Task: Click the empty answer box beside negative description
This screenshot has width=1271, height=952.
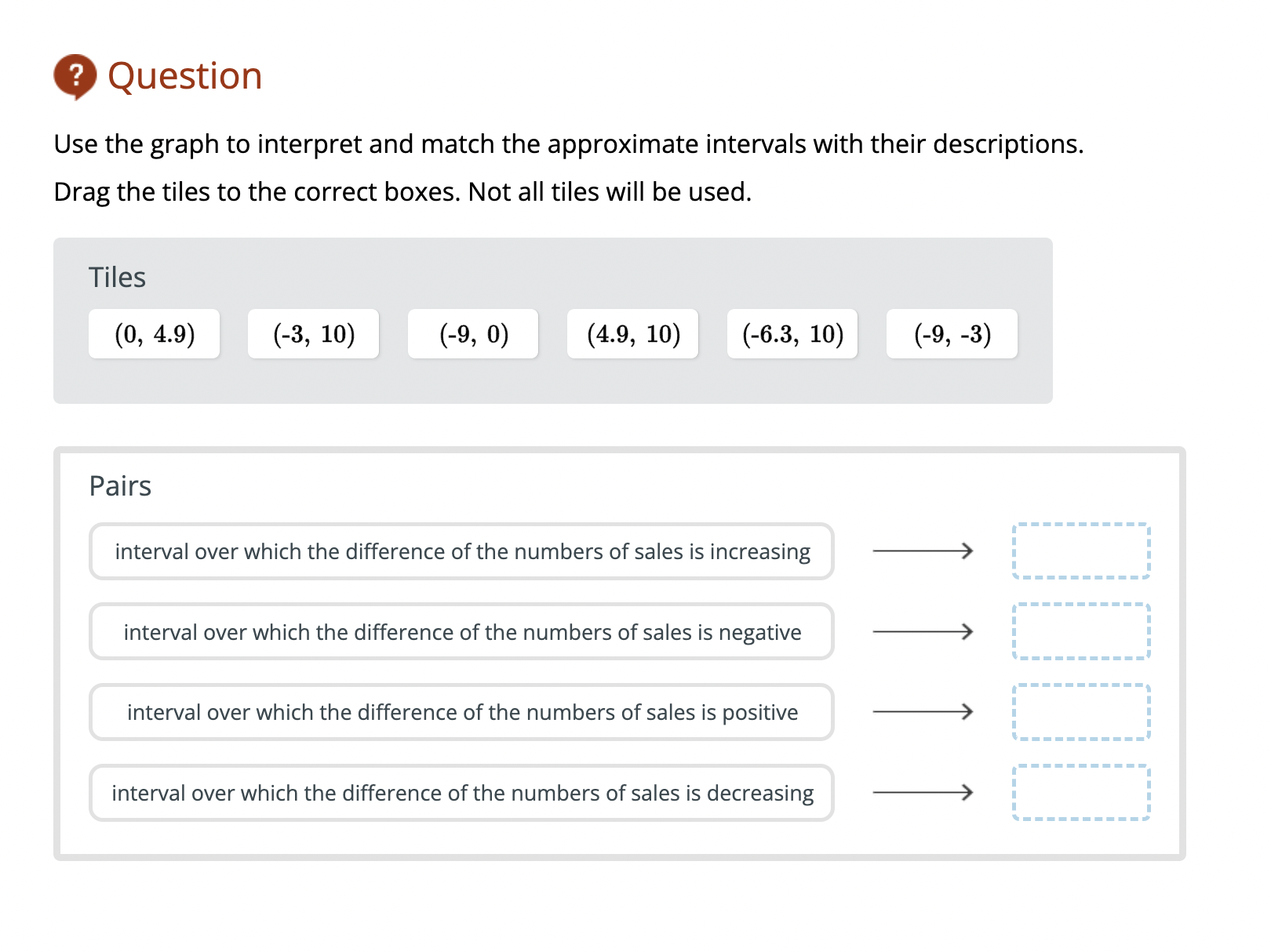Action: [1081, 632]
